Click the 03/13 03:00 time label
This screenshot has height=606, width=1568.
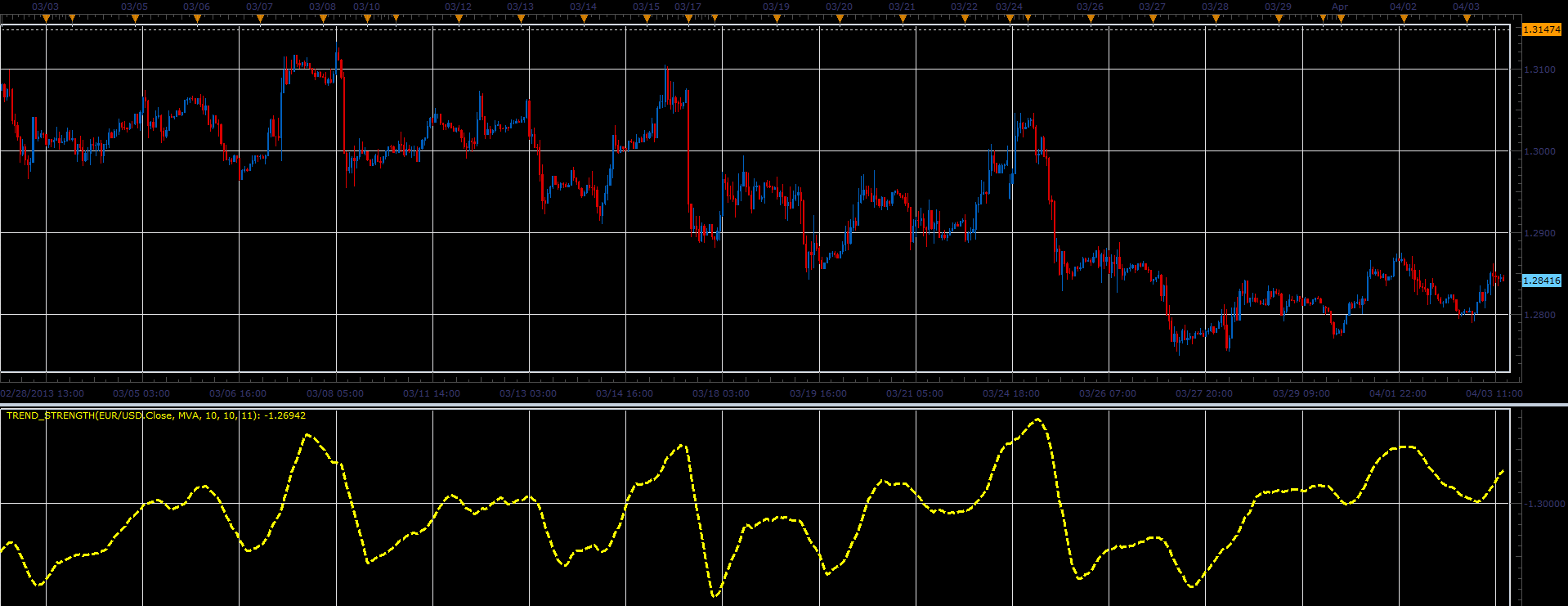pos(528,393)
